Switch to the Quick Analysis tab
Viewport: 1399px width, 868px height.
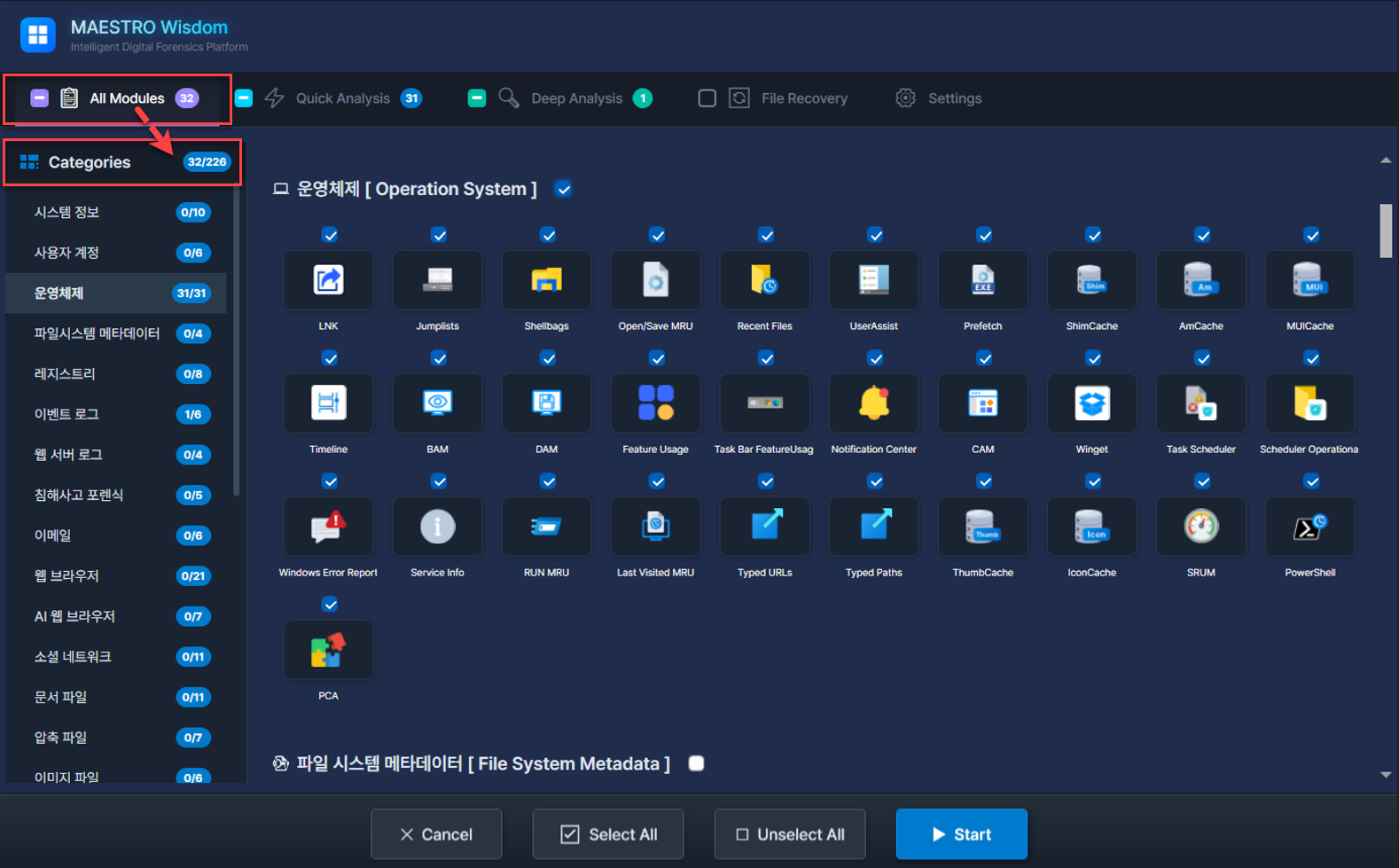pos(342,98)
